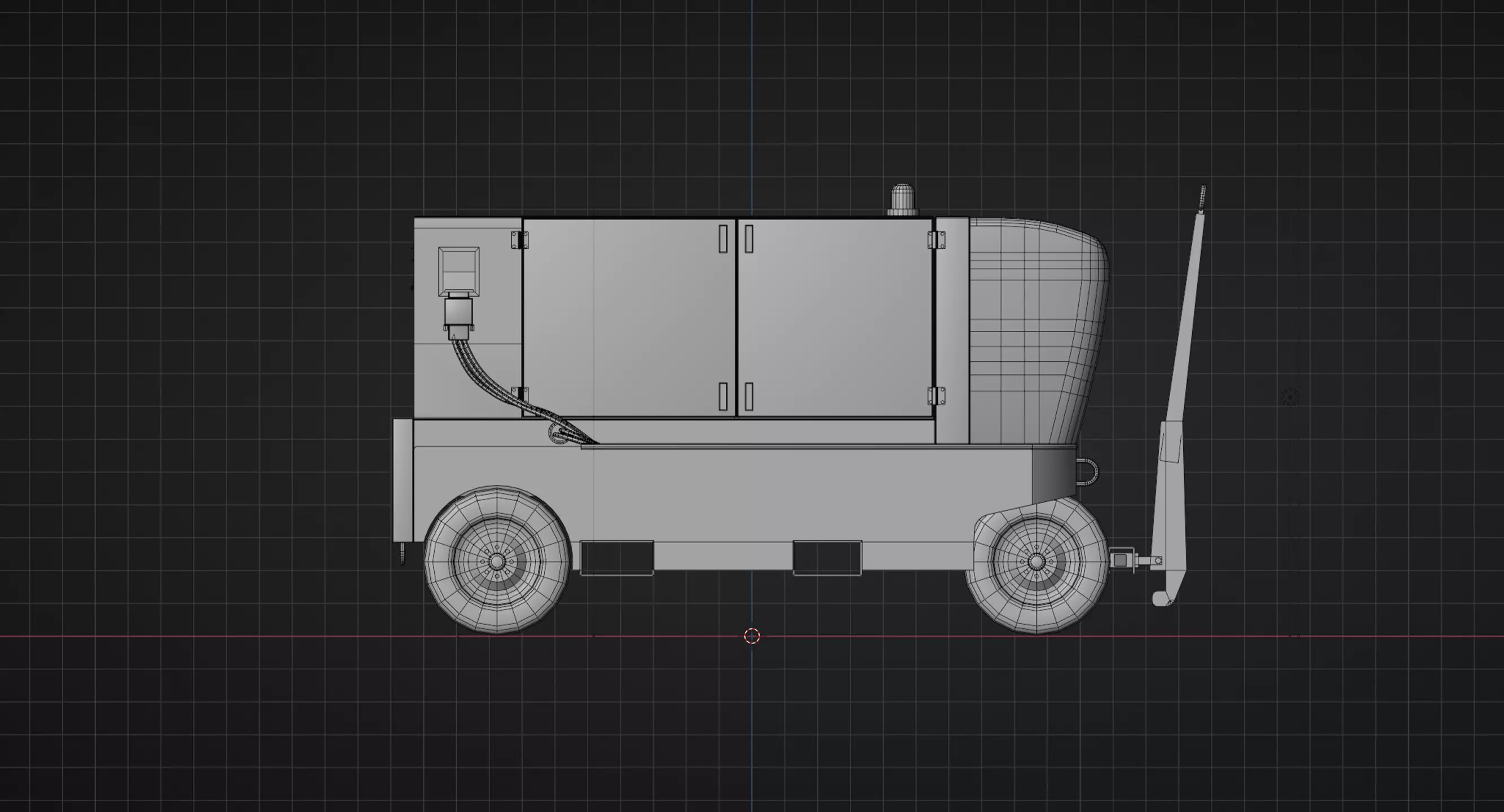Select the bottom-right door hinge
Image resolution: width=1504 pixels, height=812 pixels.
coord(936,396)
